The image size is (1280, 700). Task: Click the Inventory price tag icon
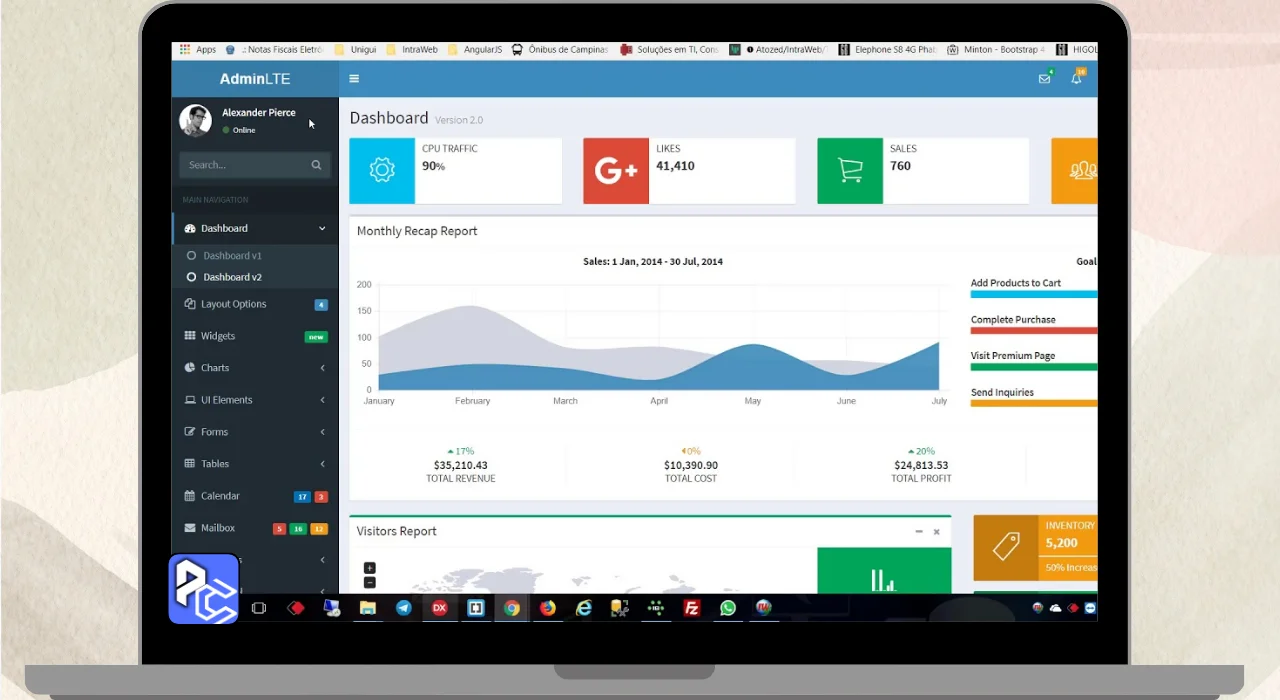click(1006, 548)
